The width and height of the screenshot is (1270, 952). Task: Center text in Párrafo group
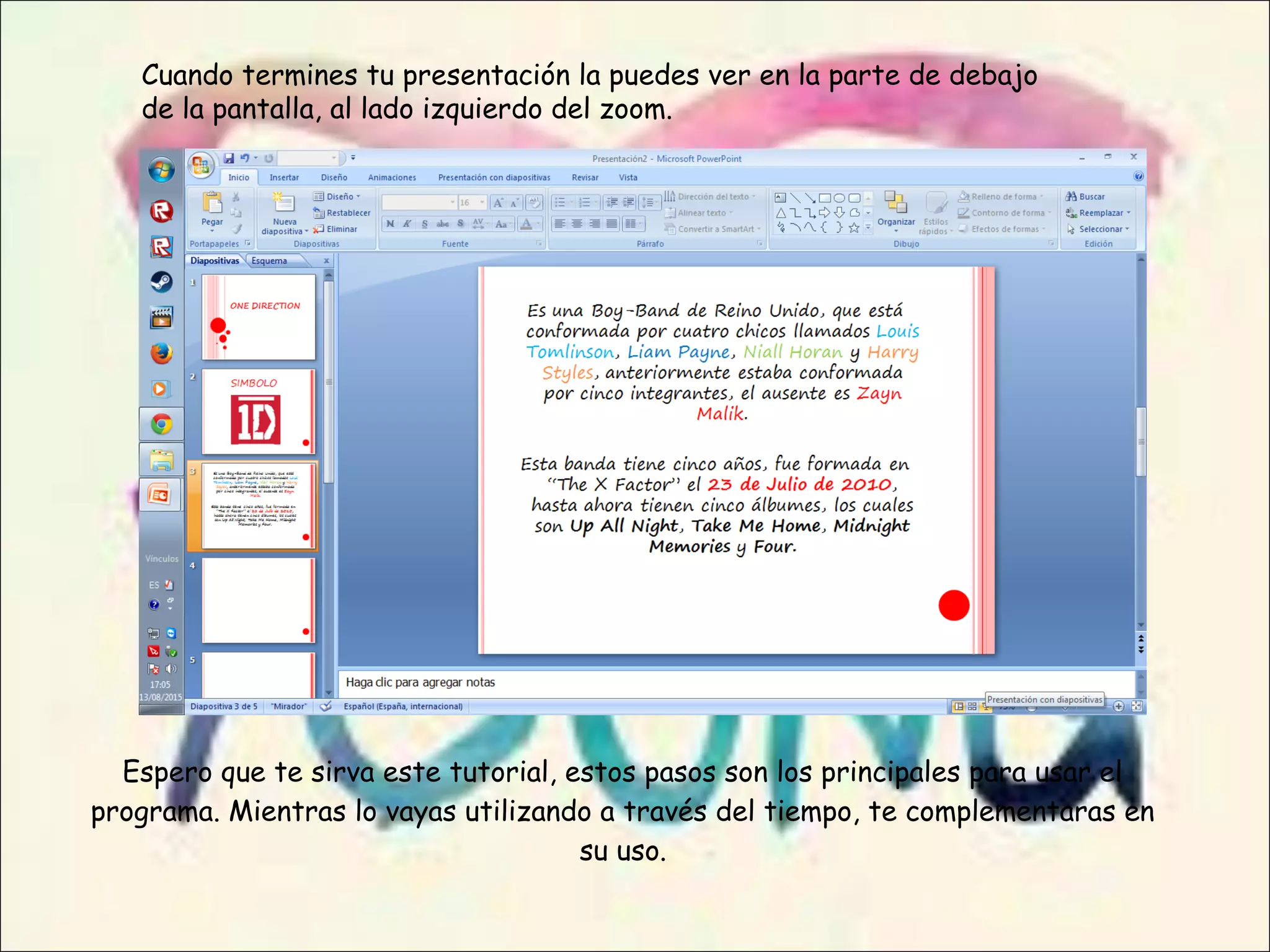[x=577, y=224]
